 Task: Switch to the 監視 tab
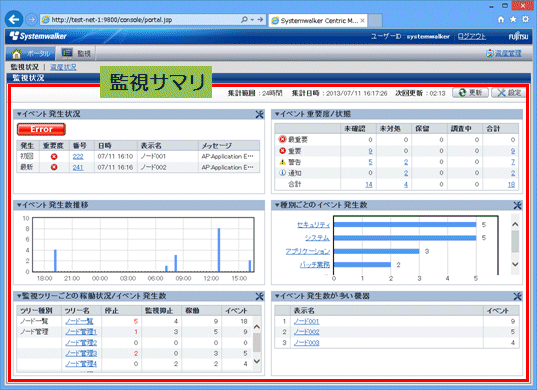point(76,53)
